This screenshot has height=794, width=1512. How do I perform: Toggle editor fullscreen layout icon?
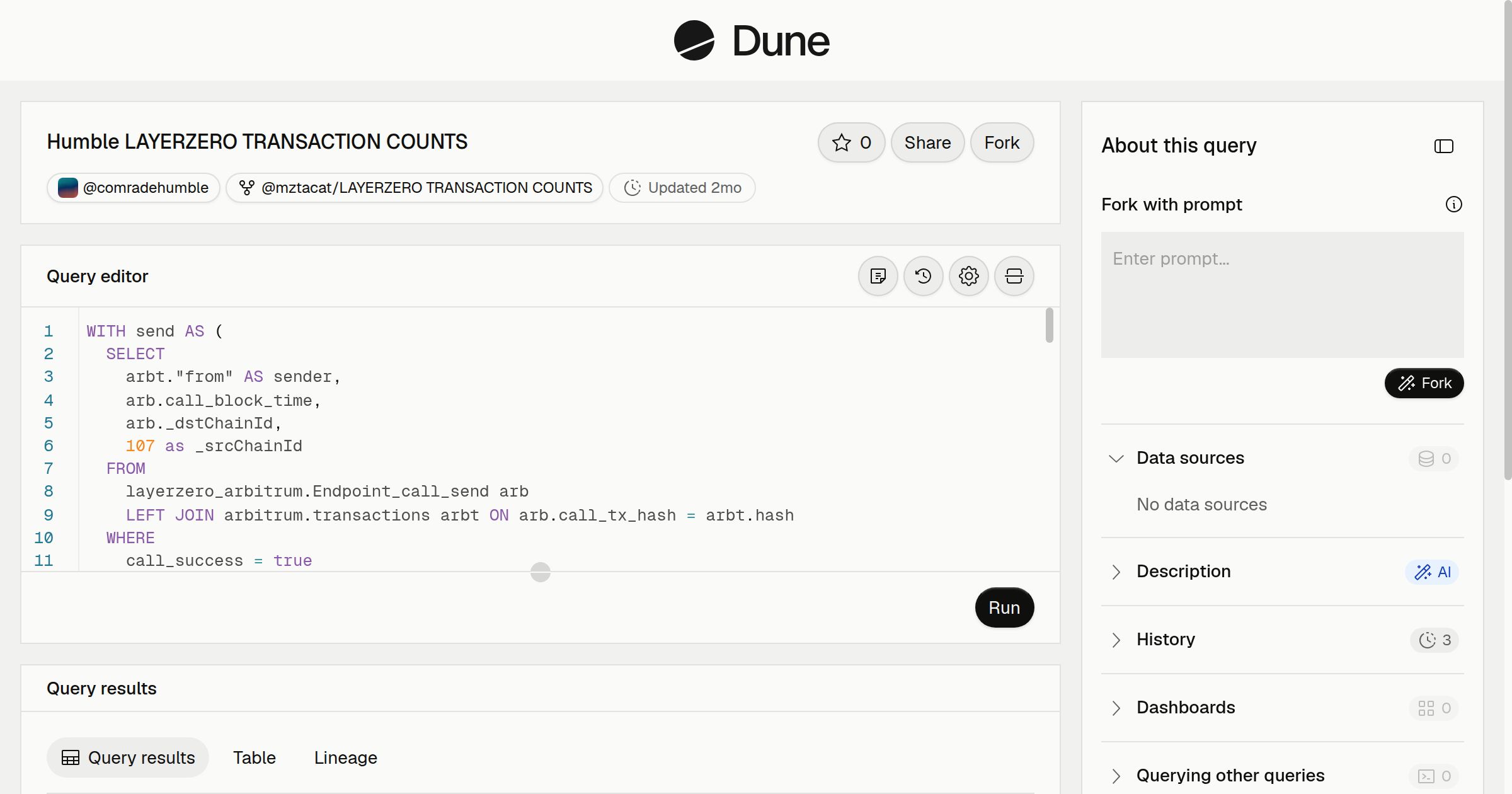click(1014, 276)
